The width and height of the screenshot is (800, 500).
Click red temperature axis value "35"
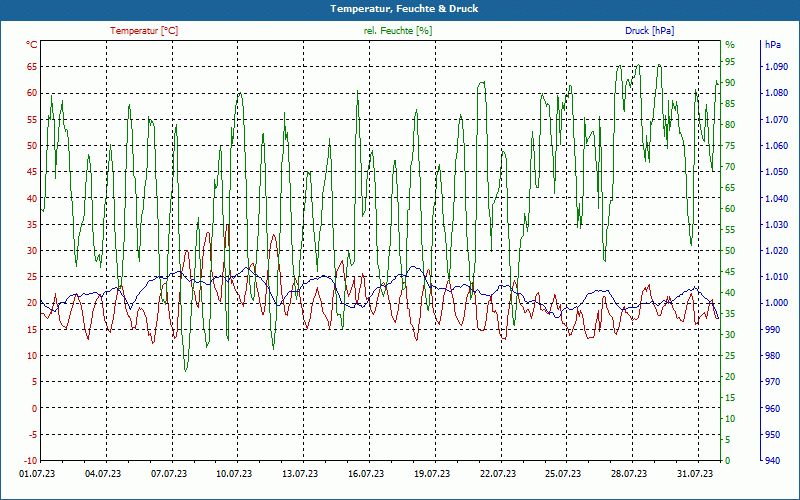[32, 224]
